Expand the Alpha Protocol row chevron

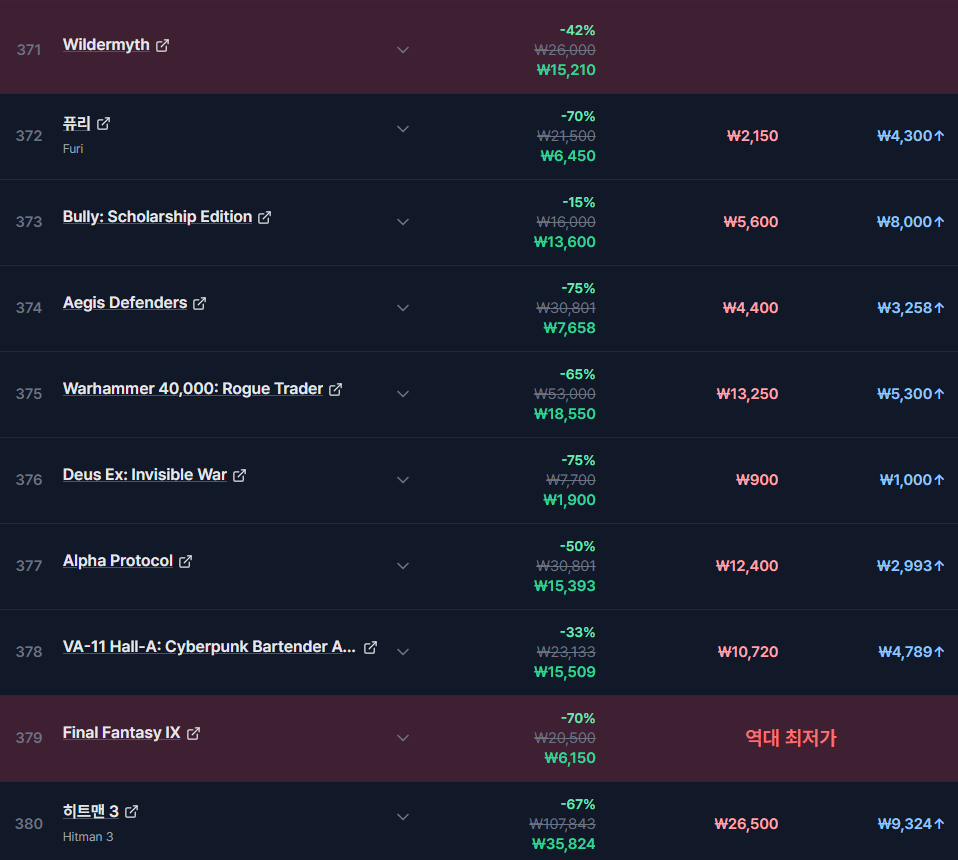(403, 566)
